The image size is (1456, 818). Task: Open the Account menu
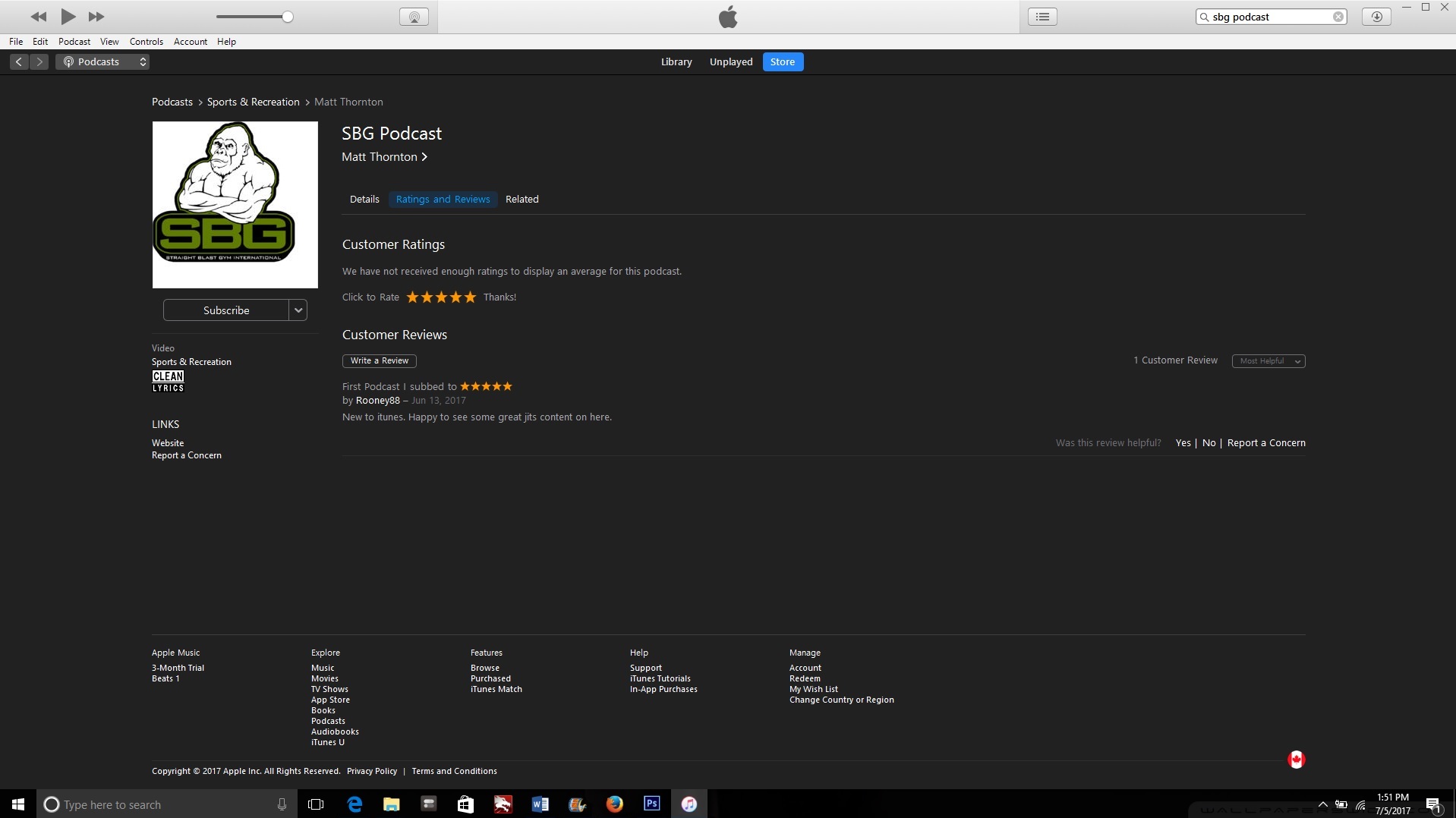point(191,42)
